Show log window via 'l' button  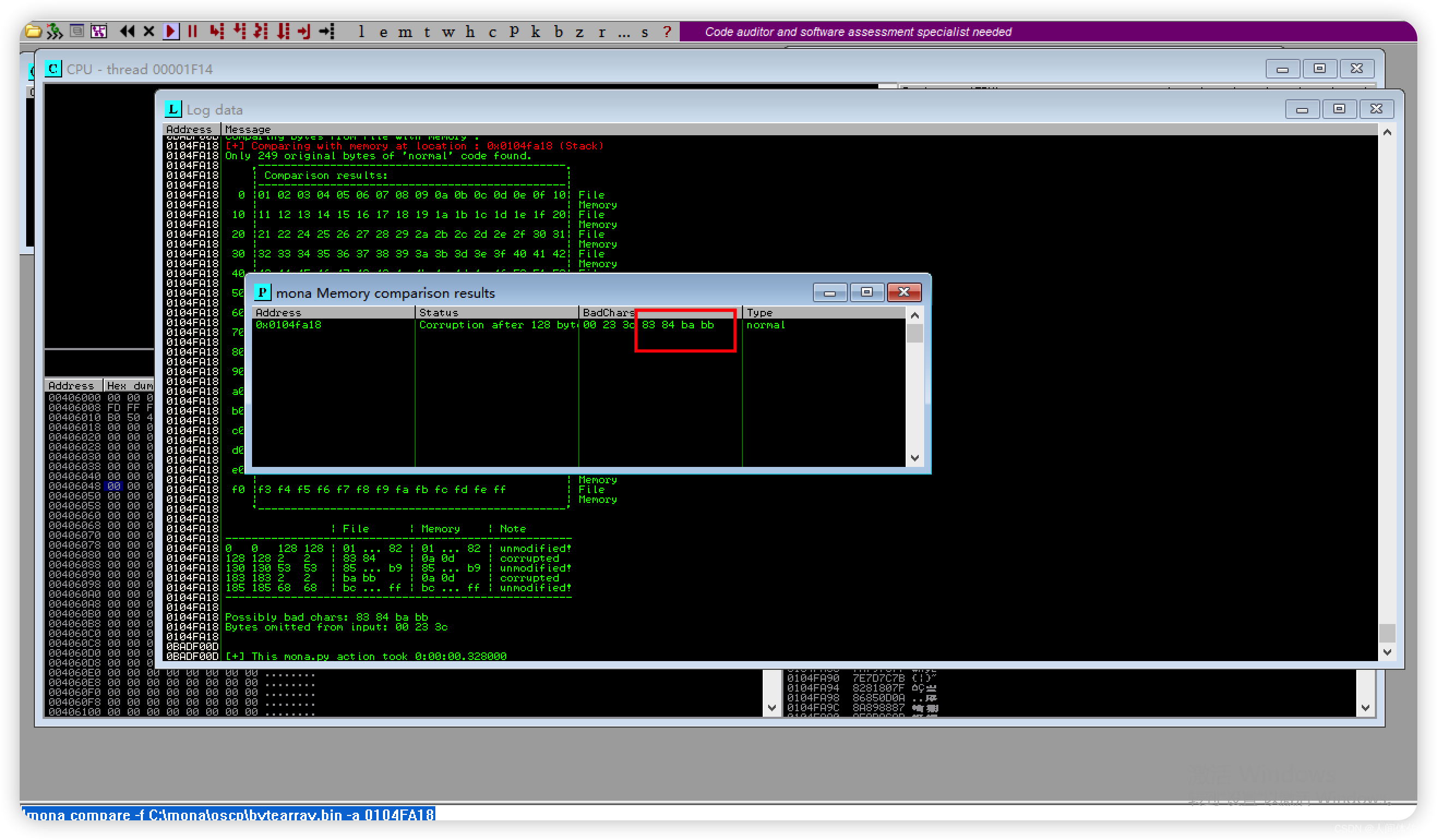(361, 32)
